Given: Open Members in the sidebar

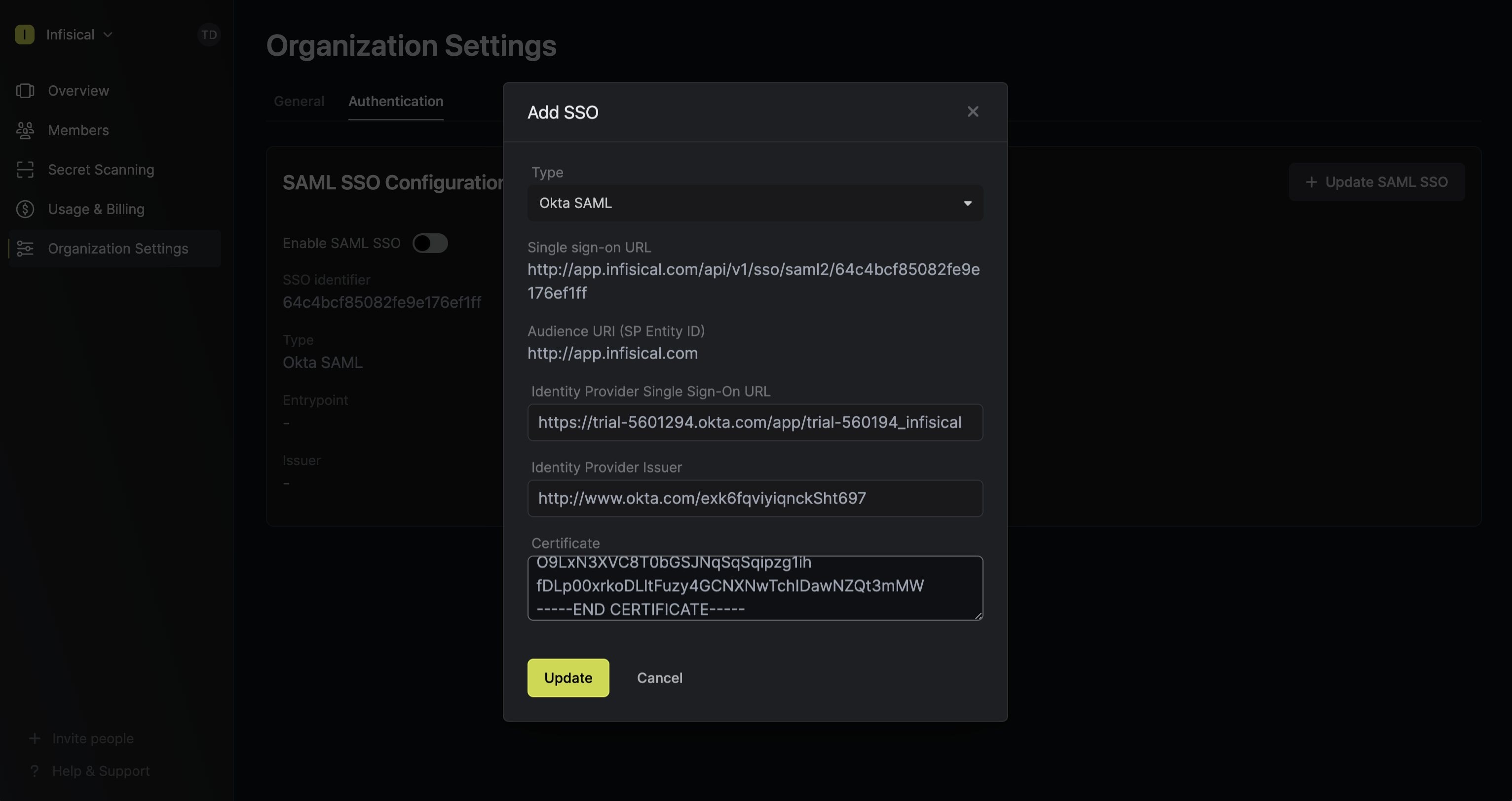Looking at the screenshot, I should point(114,130).
